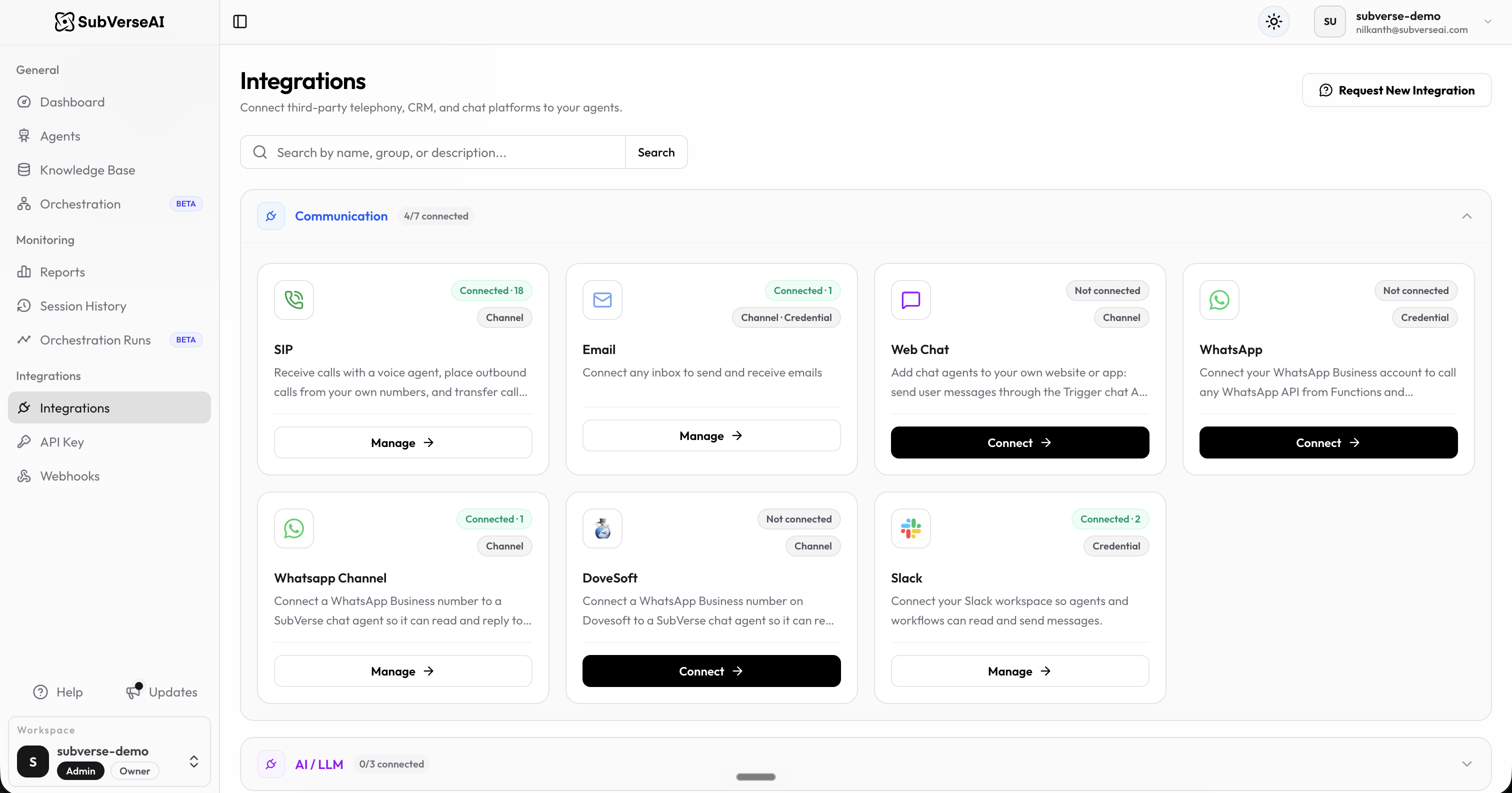Click the Search button
This screenshot has height=793, width=1512.
click(x=656, y=152)
